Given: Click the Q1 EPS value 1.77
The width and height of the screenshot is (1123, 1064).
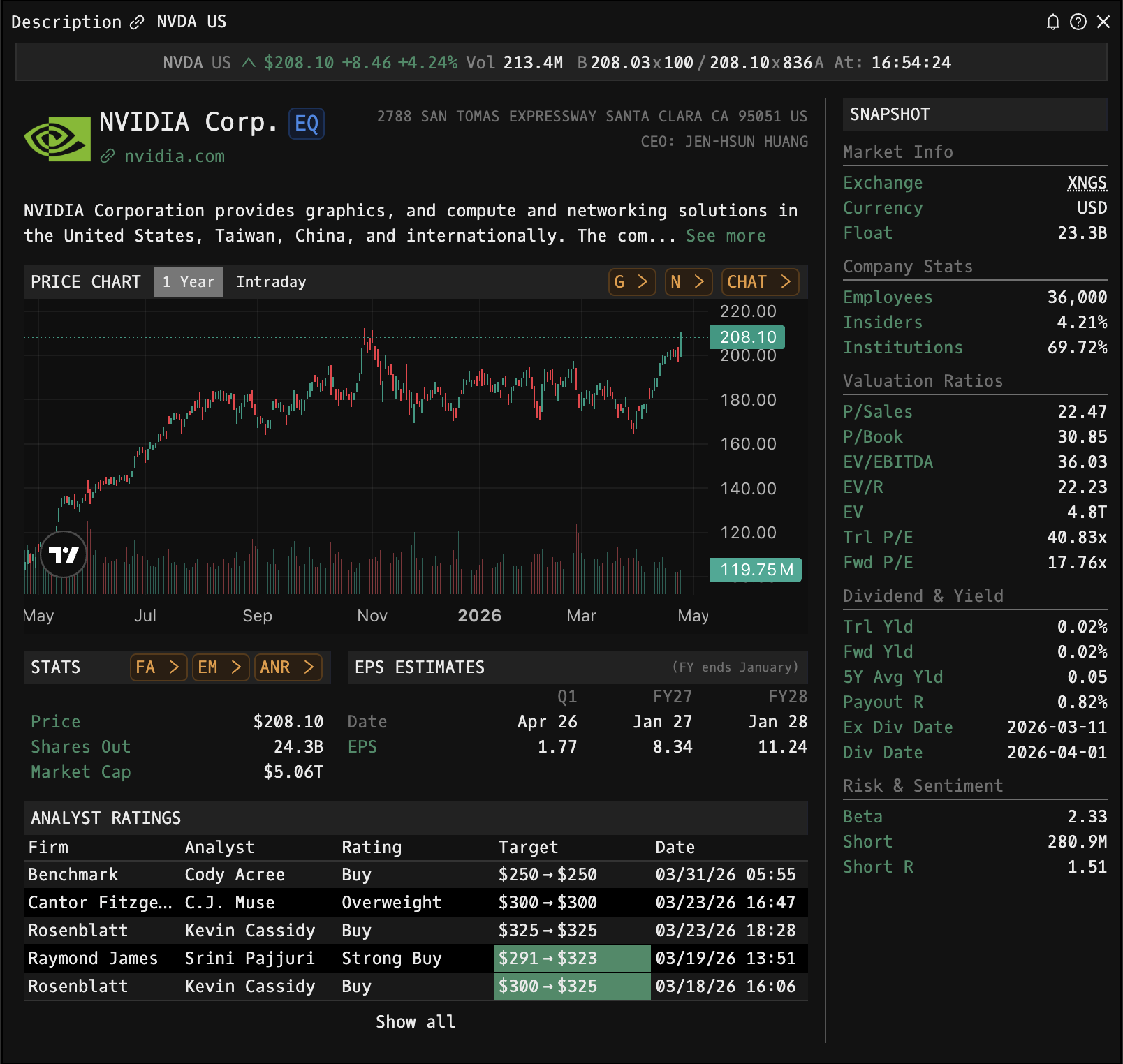Looking at the screenshot, I should click(557, 747).
